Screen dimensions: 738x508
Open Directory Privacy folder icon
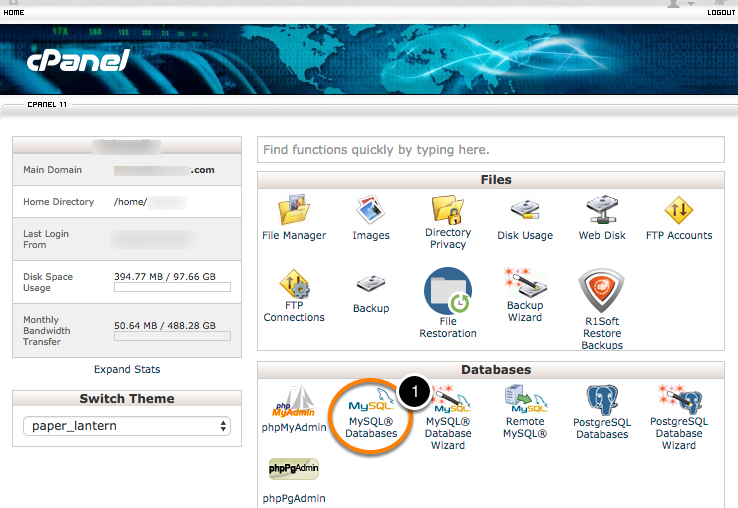coord(448,209)
